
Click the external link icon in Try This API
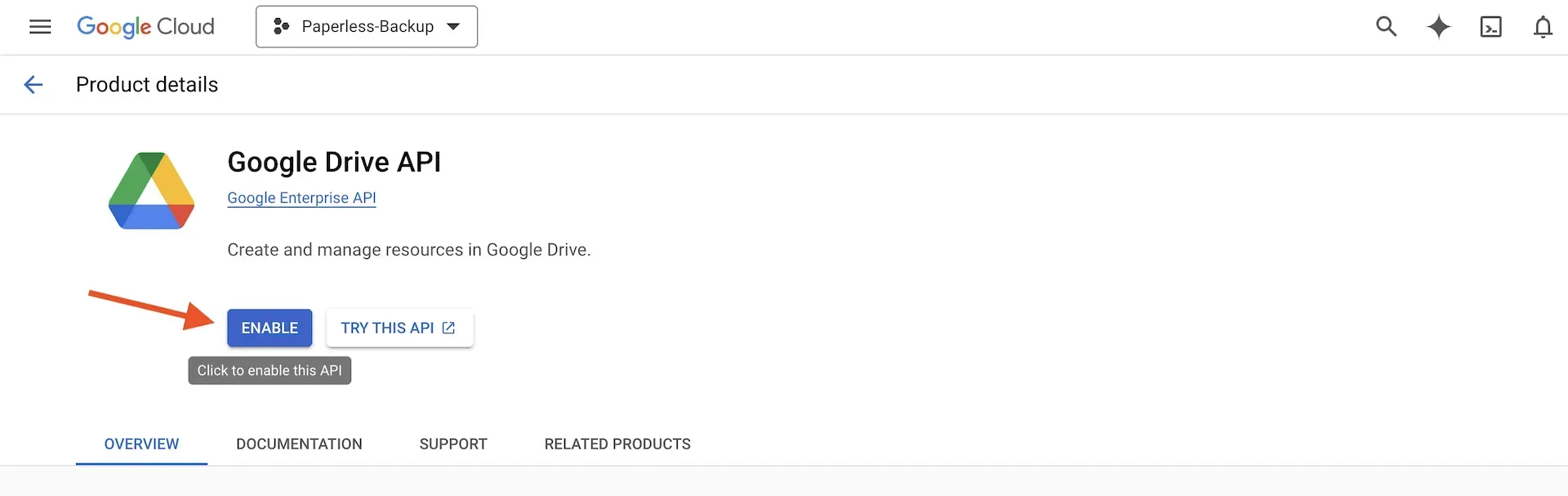tap(448, 328)
